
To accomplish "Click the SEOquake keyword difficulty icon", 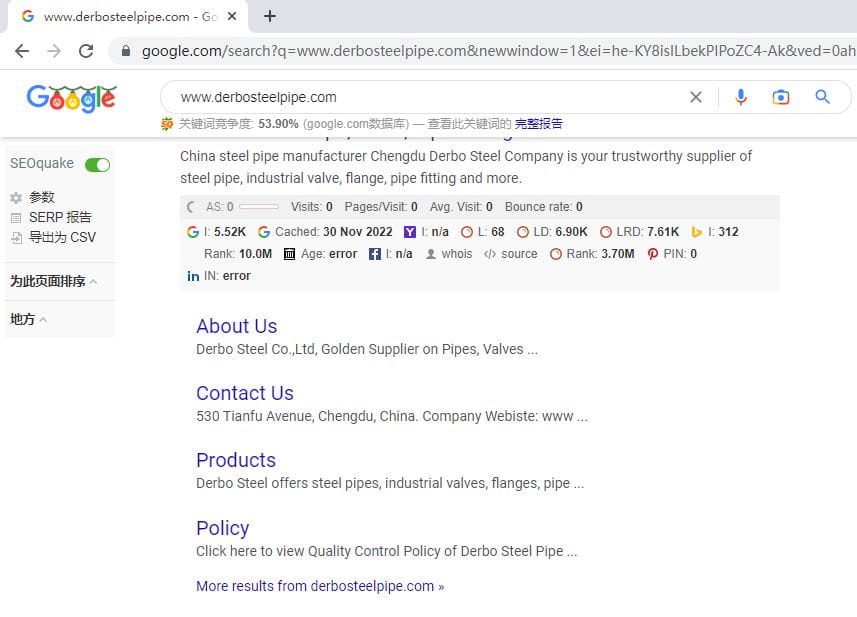I will click(167, 124).
